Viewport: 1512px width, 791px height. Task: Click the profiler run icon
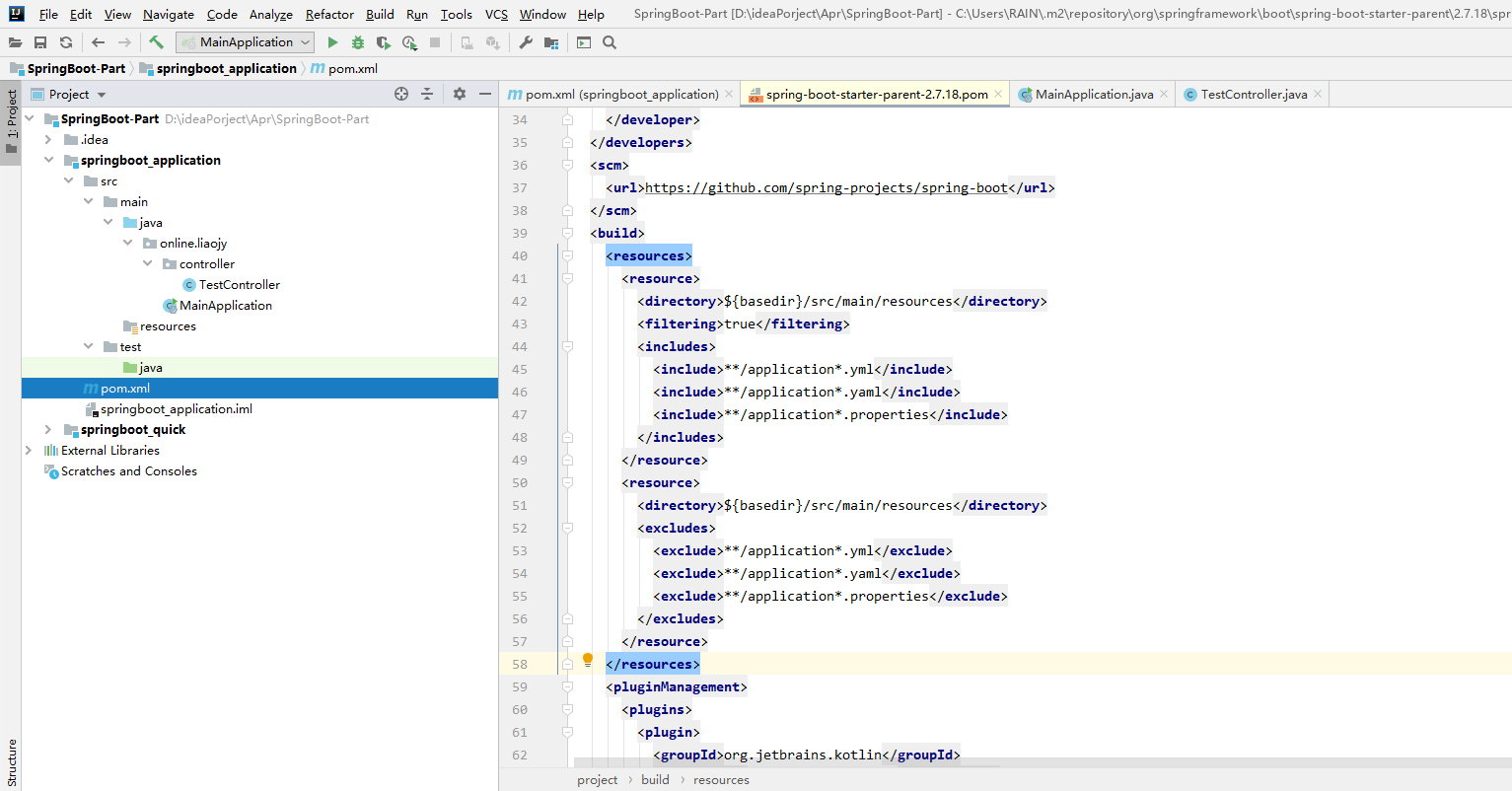[409, 42]
